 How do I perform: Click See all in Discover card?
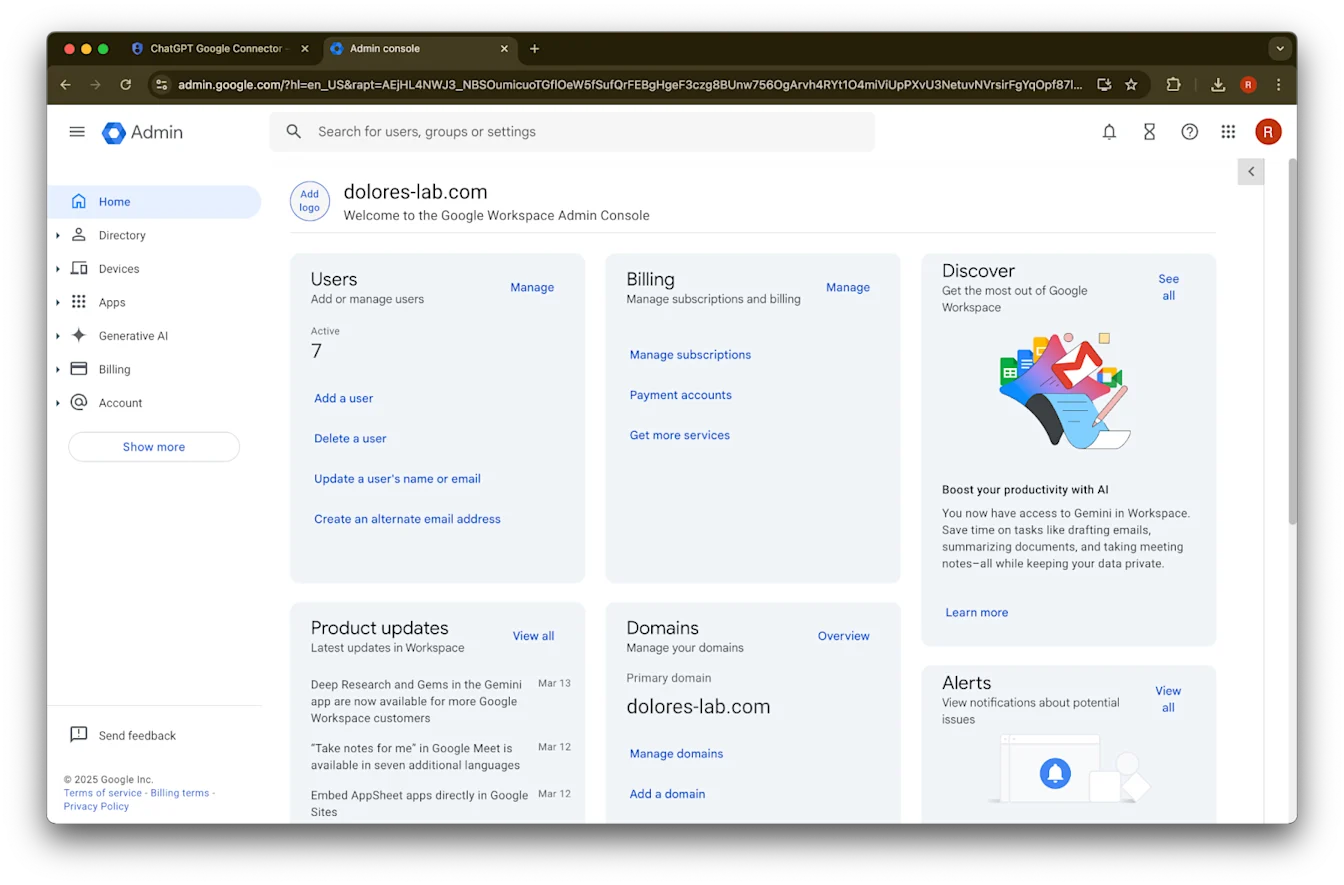pos(1168,287)
